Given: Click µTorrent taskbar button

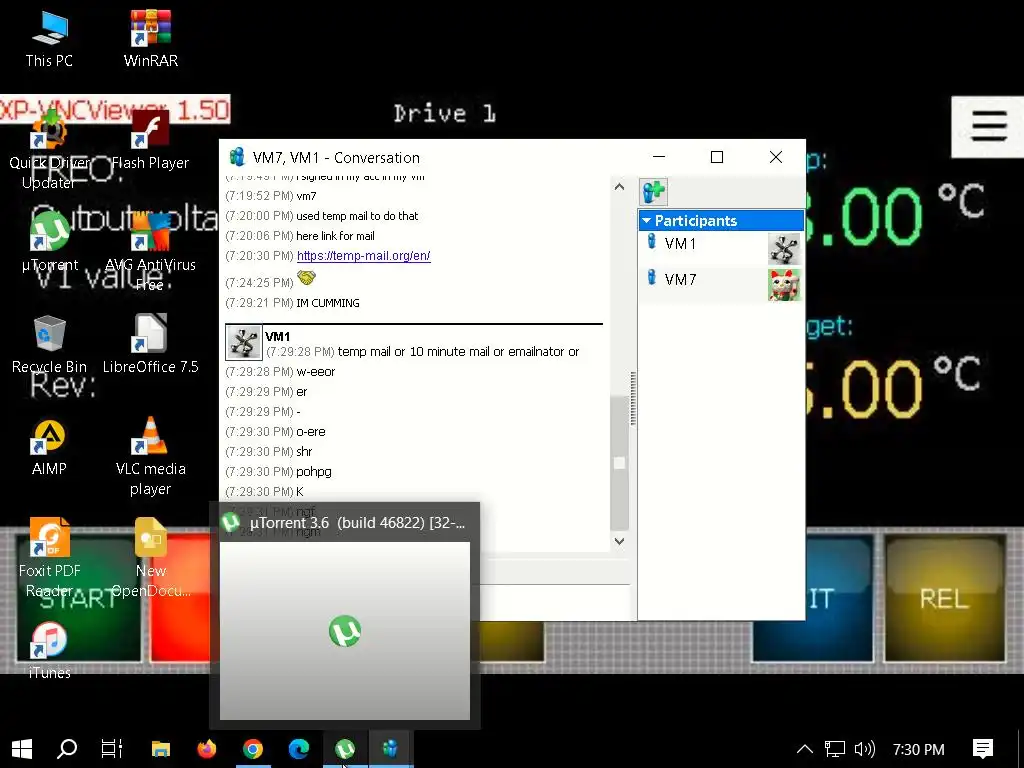Looking at the screenshot, I should 345,749.
